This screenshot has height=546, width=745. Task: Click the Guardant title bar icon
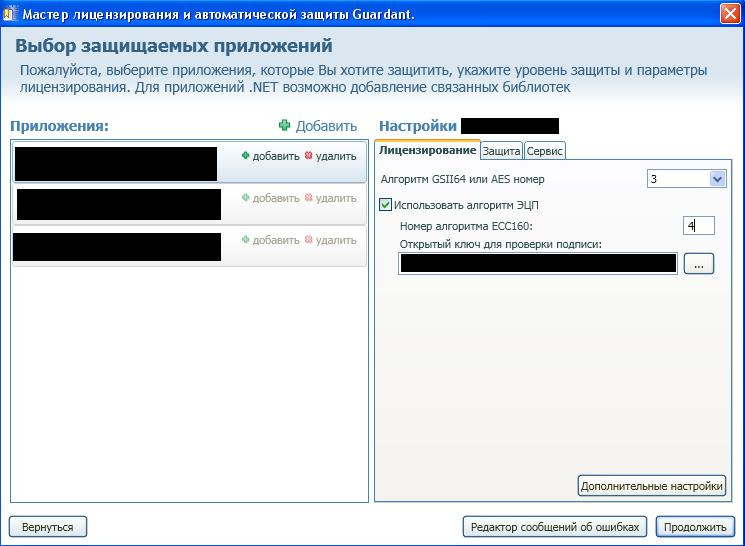click(12, 15)
